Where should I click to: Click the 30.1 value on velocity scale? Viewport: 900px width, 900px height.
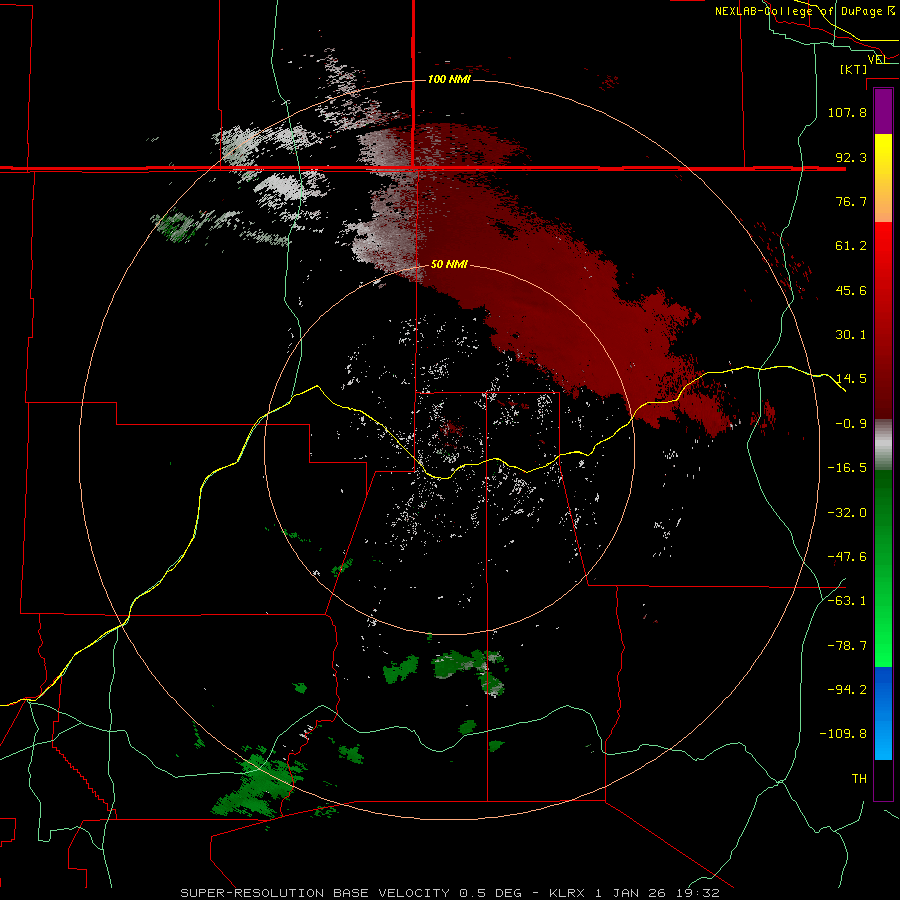pos(851,335)
